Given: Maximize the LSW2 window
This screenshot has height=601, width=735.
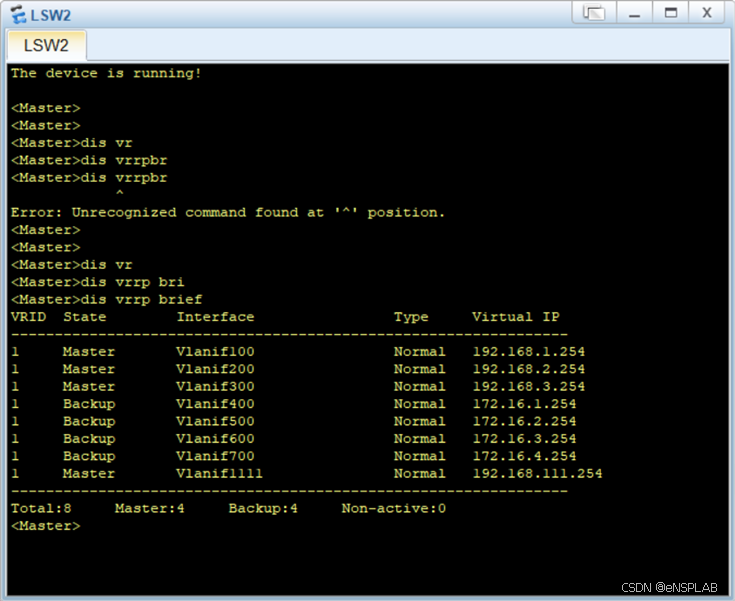Looking at the screenshot, I should click(x=671, y=12).
